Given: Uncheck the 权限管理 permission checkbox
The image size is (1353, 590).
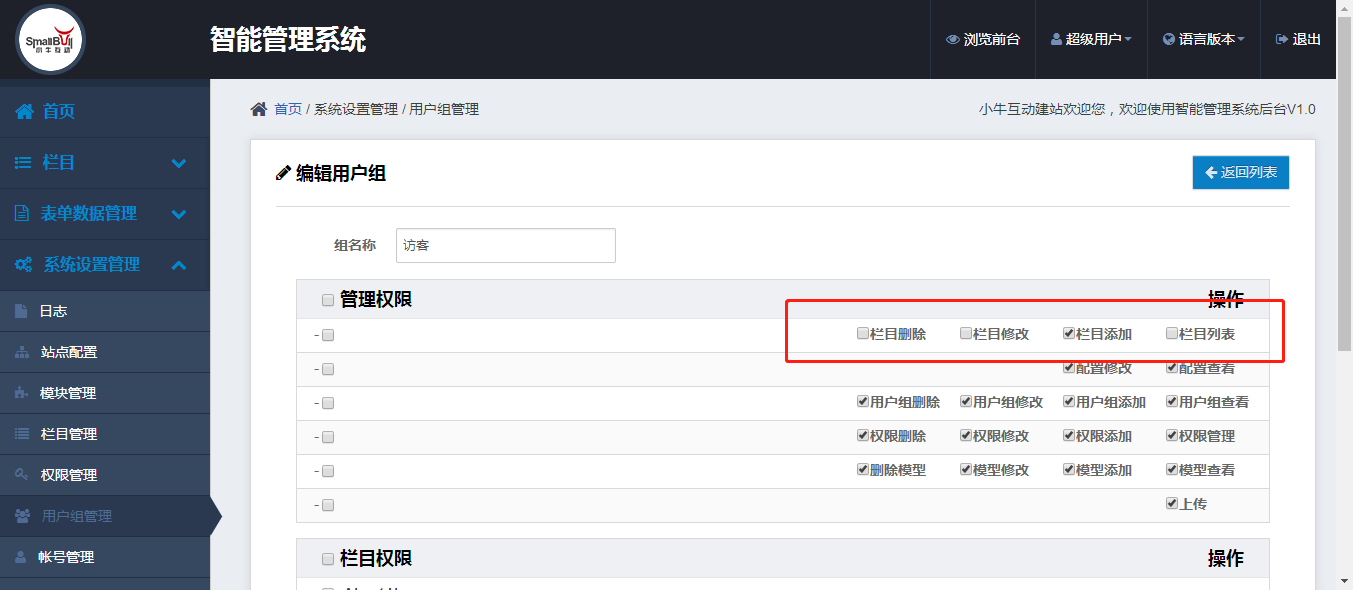Looking at the screenshot, I should coord(1172,435).
